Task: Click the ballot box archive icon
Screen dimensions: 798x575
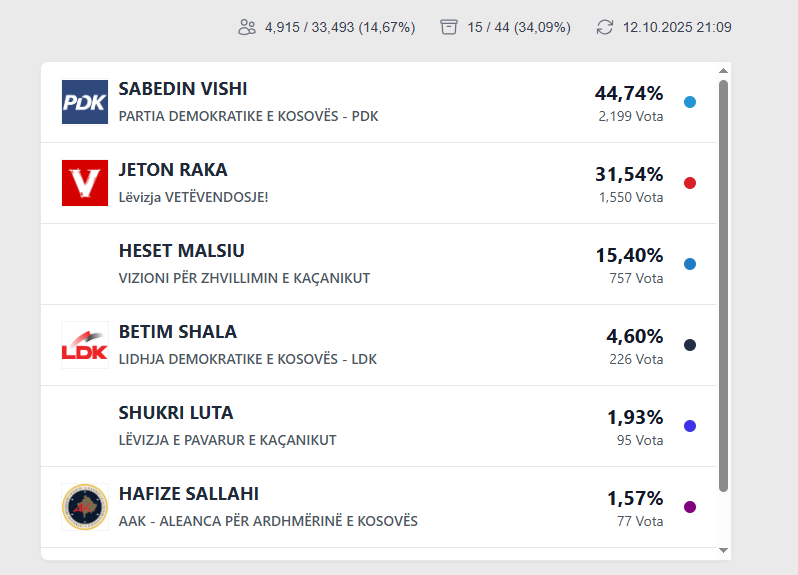Action: coord(449,27)
